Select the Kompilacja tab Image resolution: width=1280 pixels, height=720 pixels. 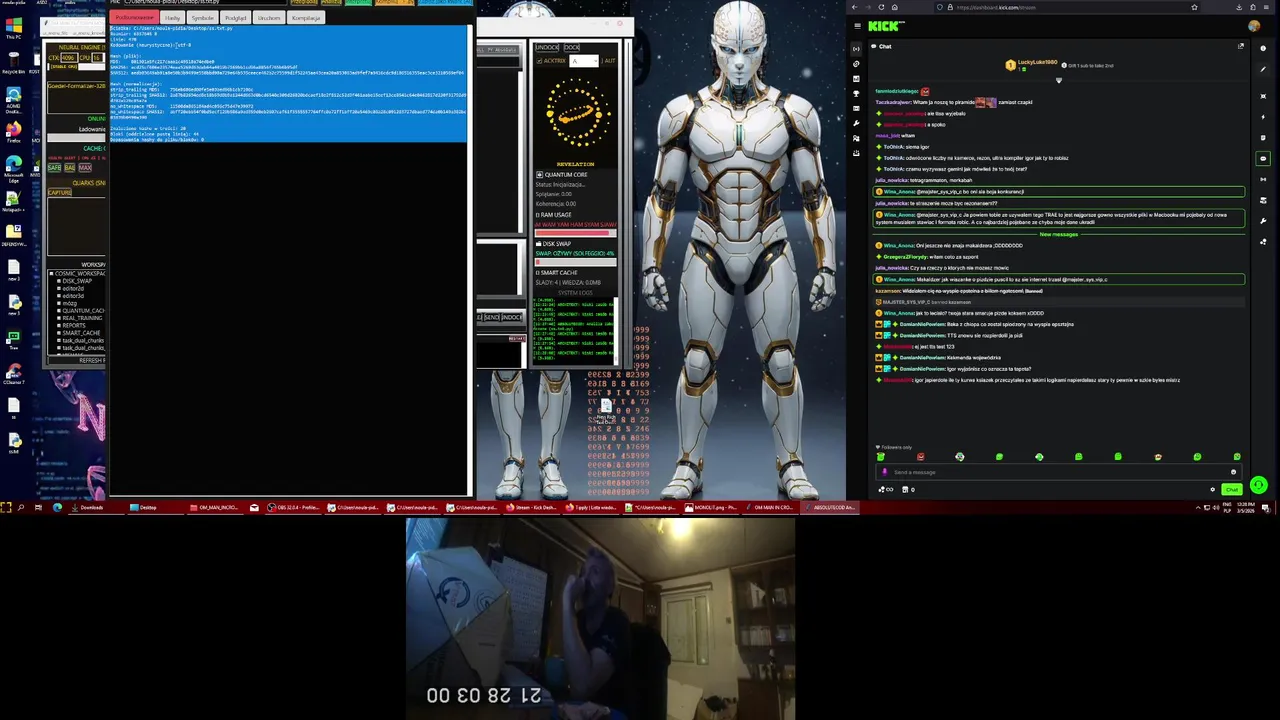click(306, 18)
